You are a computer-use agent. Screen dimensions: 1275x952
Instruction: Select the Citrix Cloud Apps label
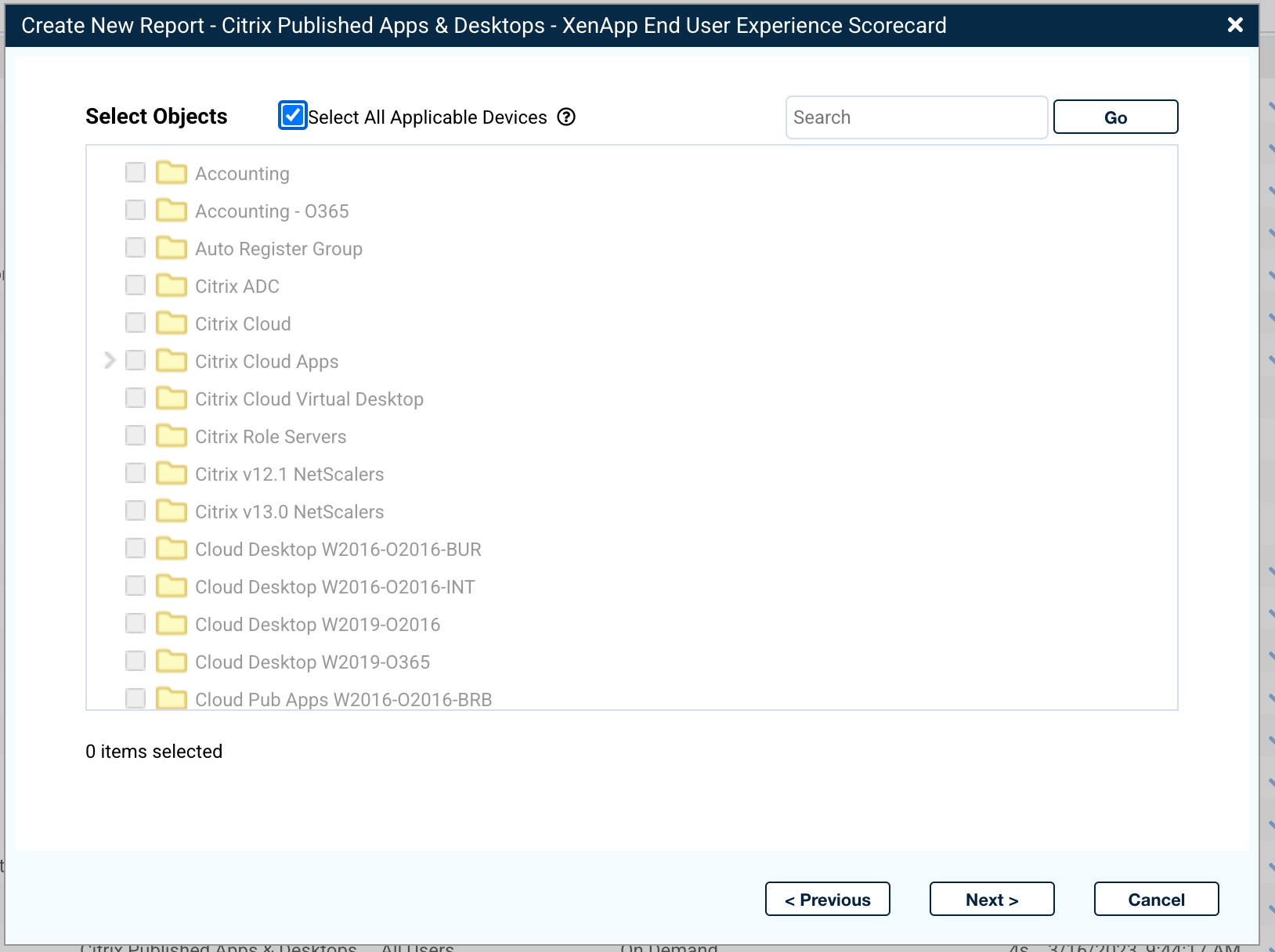click(x=267, y=362)
